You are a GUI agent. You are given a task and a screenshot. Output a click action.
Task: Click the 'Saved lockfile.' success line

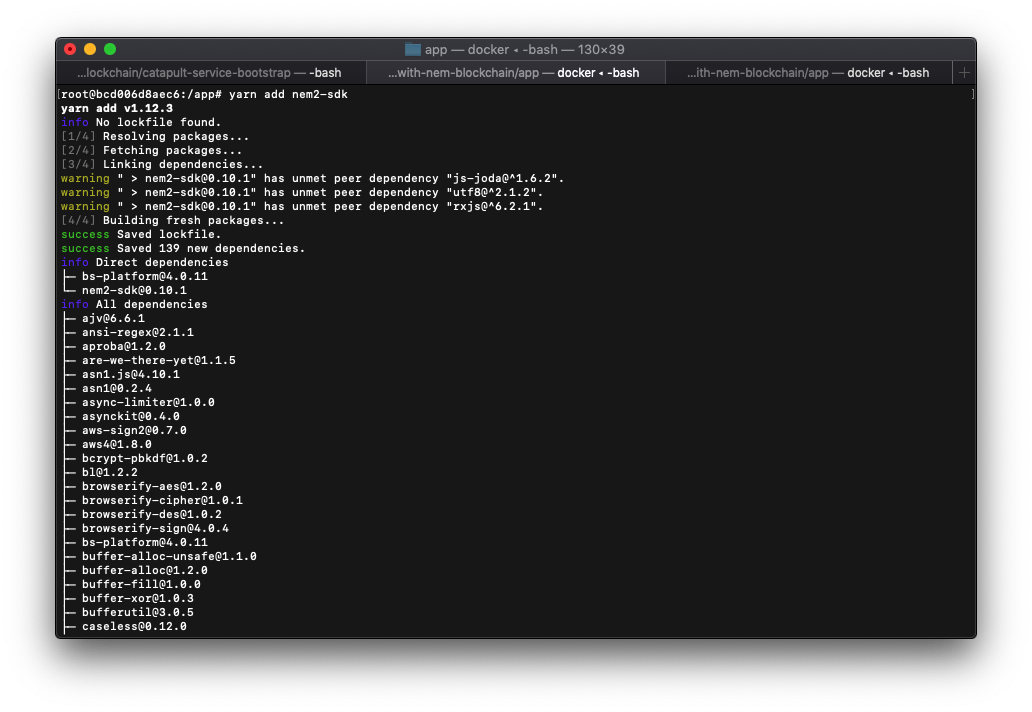pyautogui.click(x=141, y=234)
